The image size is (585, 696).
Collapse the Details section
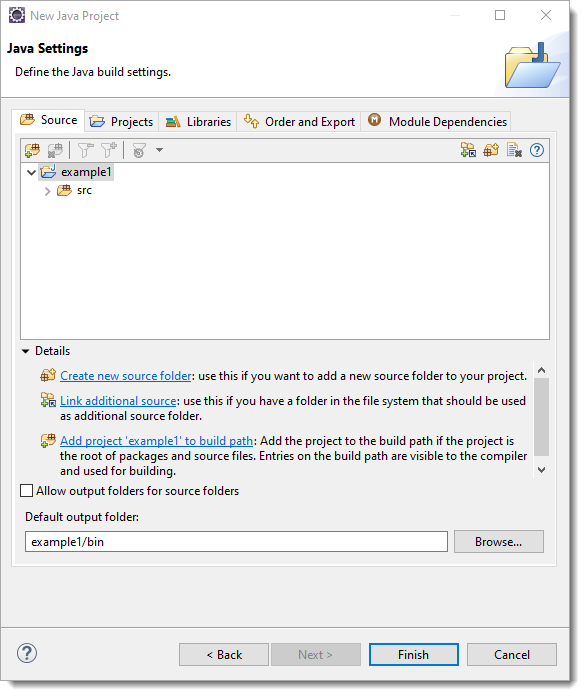[25, 352]
